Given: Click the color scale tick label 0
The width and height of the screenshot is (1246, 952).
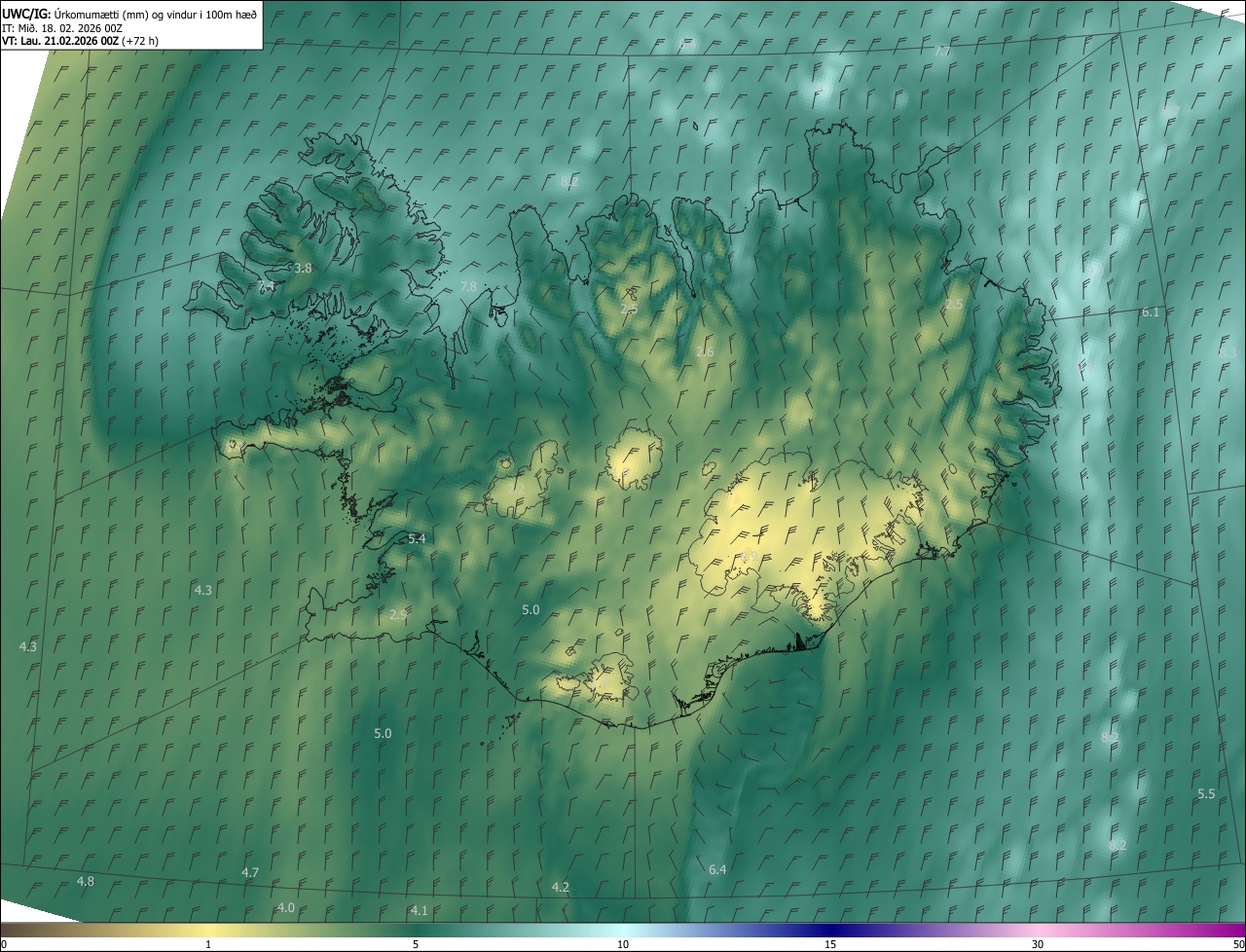Looking at the screenshot, I should click(x=3, y=944).
